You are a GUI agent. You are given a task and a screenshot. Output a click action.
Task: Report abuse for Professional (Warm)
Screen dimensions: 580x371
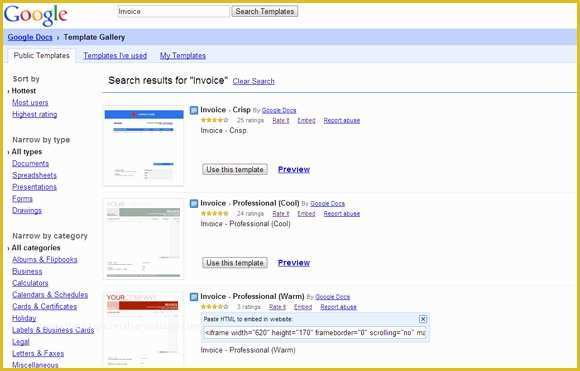338,307
